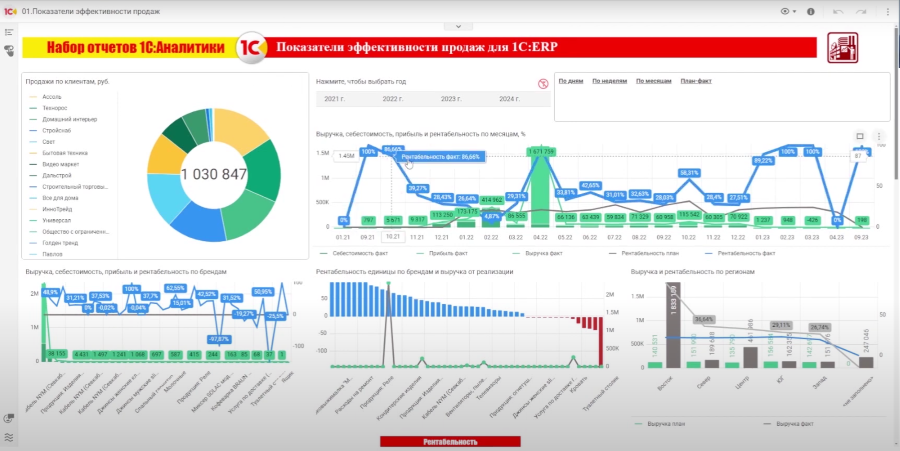Image resolution: width=900 pixels, height=451 pixels.
Task: Click the 1C logo in the title bar
Action: pyautogui.click(x=10, y=11)
